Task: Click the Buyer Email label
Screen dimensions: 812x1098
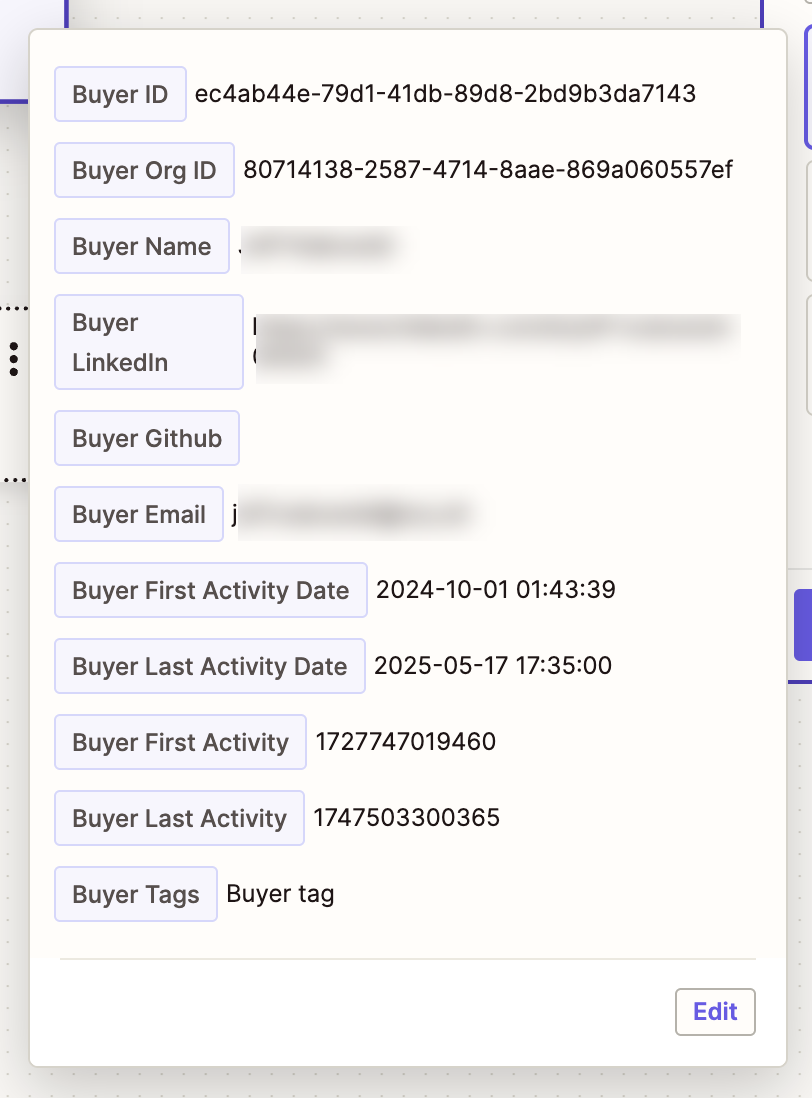Action: (139, 515)
